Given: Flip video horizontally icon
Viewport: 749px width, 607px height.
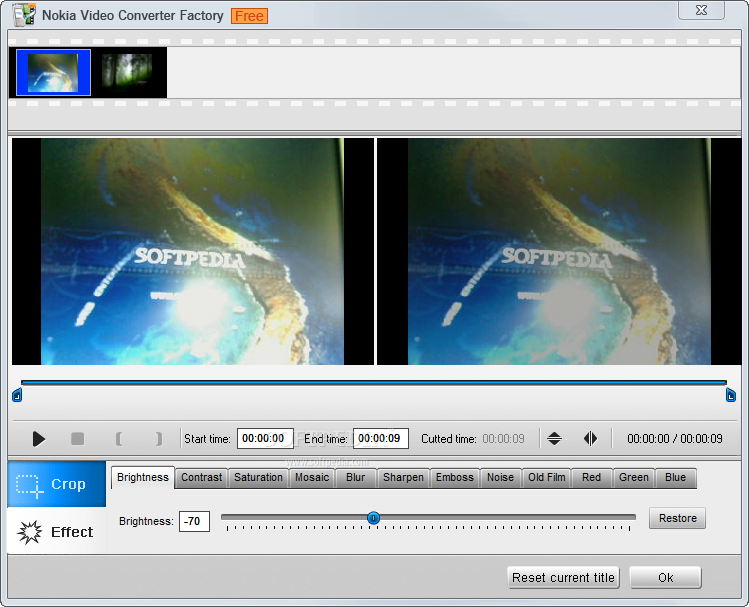Looking at the screenshot, I should (x=590, y=438).
